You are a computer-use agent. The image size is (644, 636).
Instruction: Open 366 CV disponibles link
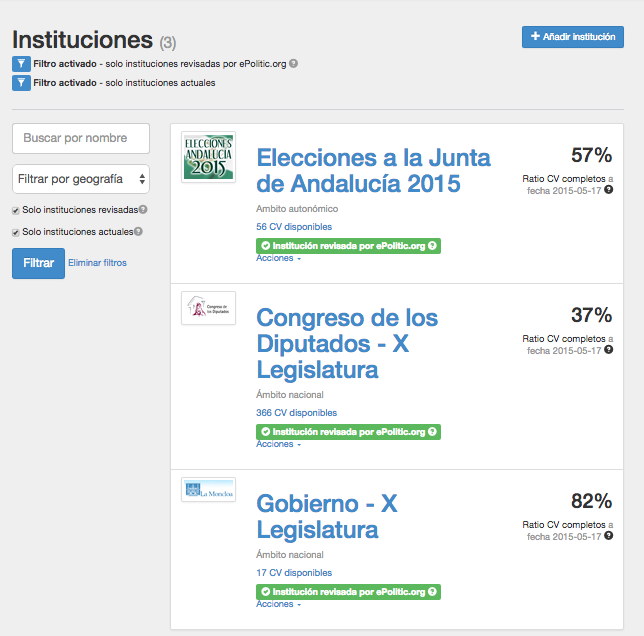[297, 413]
